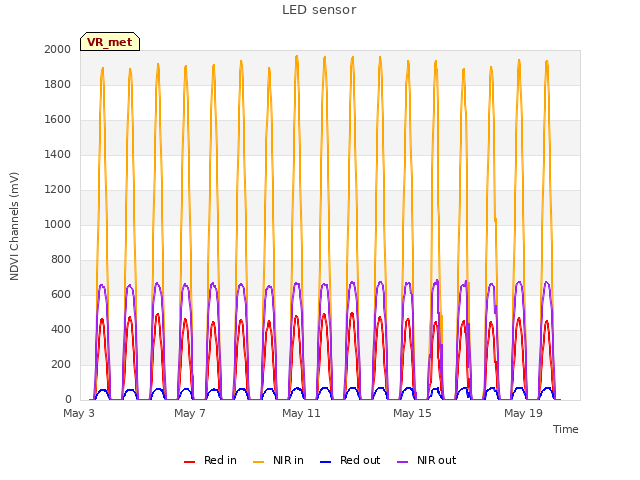Click the May 15 axis label
Viewport: 640px width, 480px height.
click(412, 413)
